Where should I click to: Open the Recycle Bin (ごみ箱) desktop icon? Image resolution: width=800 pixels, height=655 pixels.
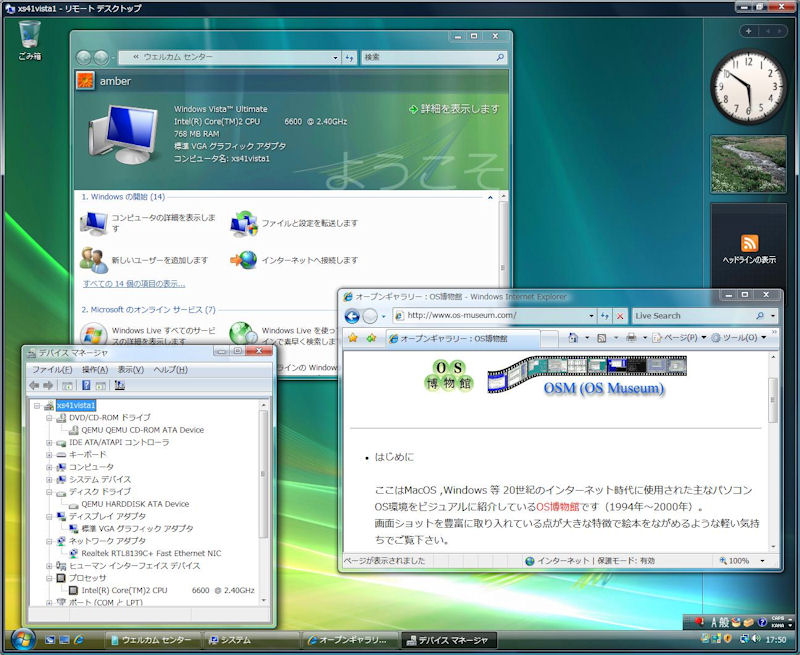tap(30, 40)
